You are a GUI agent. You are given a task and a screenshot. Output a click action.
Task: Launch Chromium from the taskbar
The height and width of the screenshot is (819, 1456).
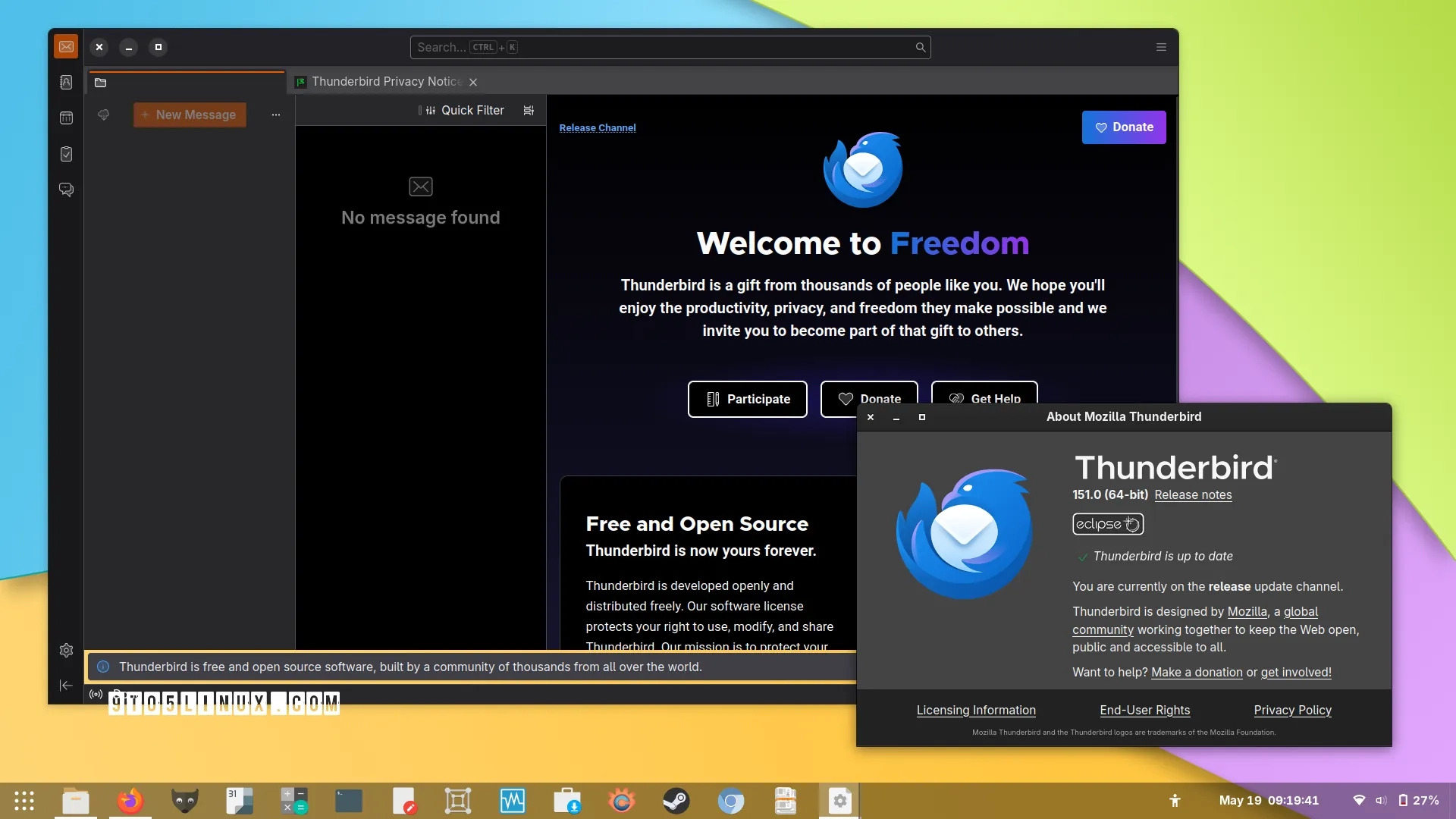pos(731,801)
